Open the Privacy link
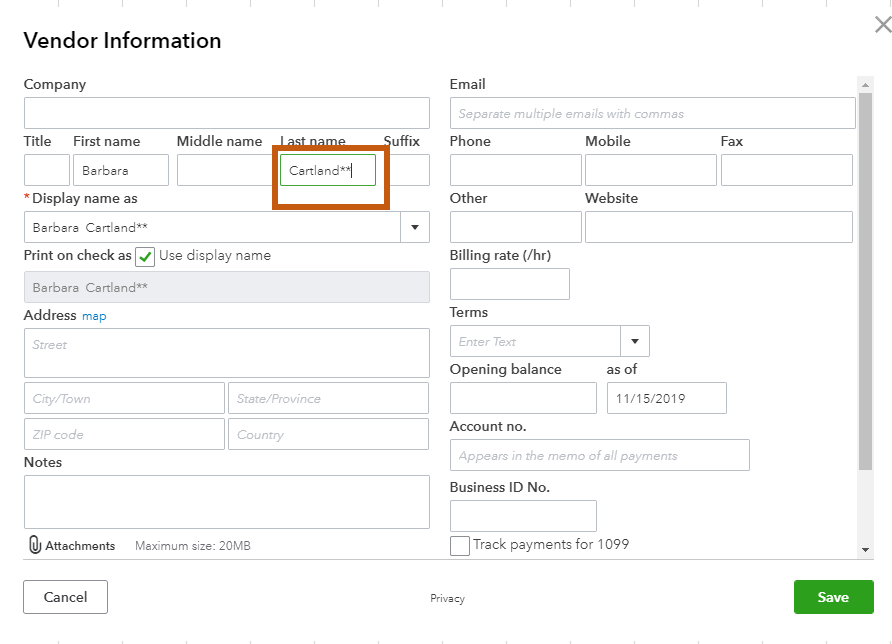Viewport: 892px width, 644px height. point(447,598)
